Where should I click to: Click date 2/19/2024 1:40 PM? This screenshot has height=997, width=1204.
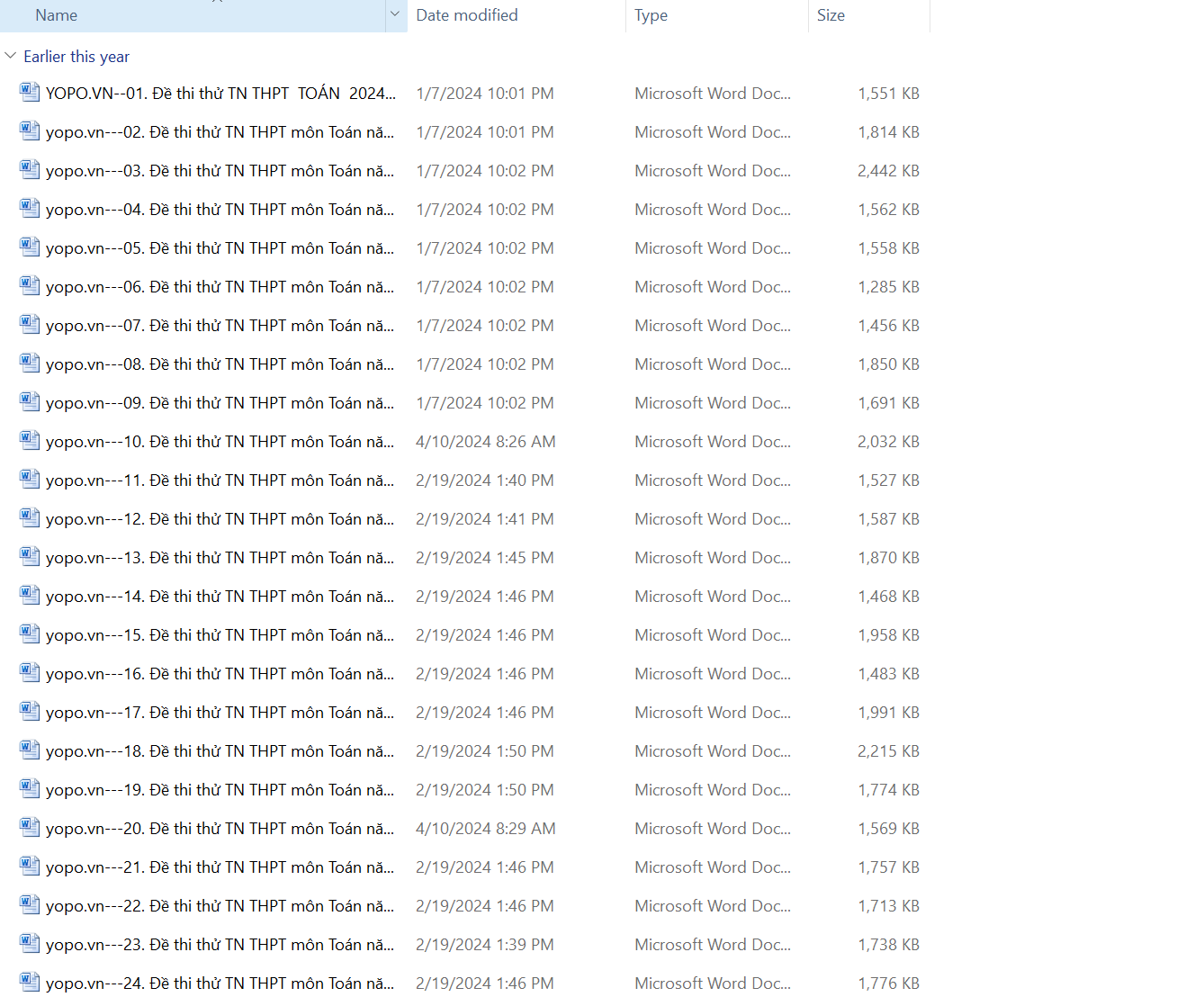[485, 481]
